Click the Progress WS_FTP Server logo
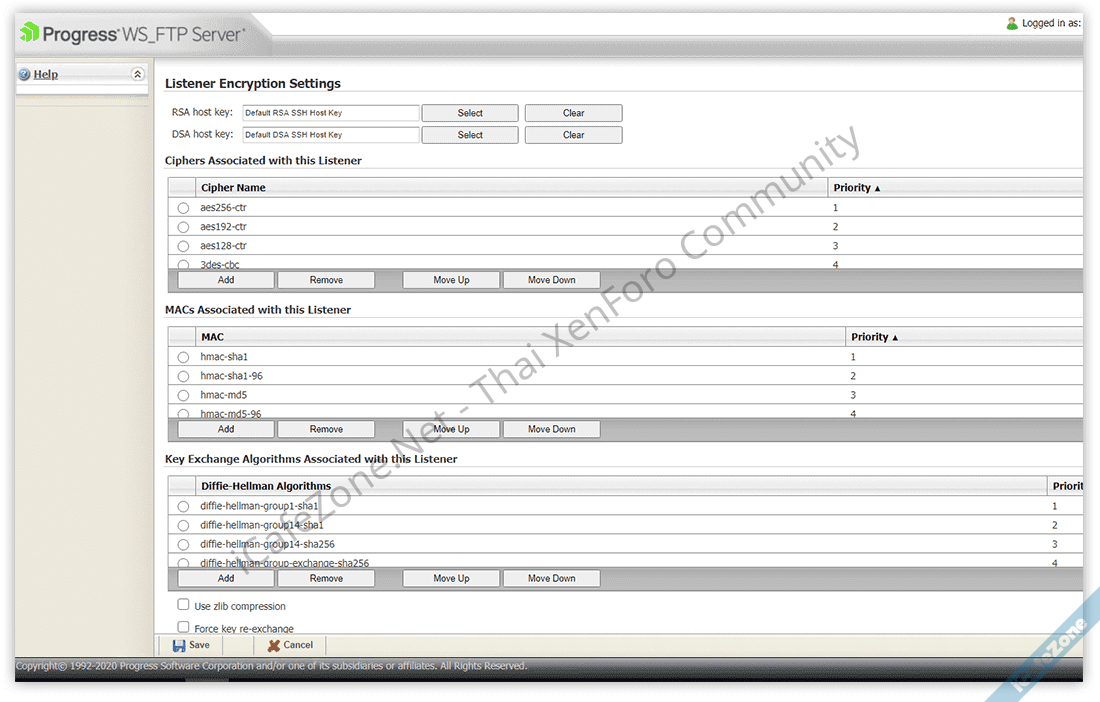Viewport: 1100px width, 702px height. point(132,35)
